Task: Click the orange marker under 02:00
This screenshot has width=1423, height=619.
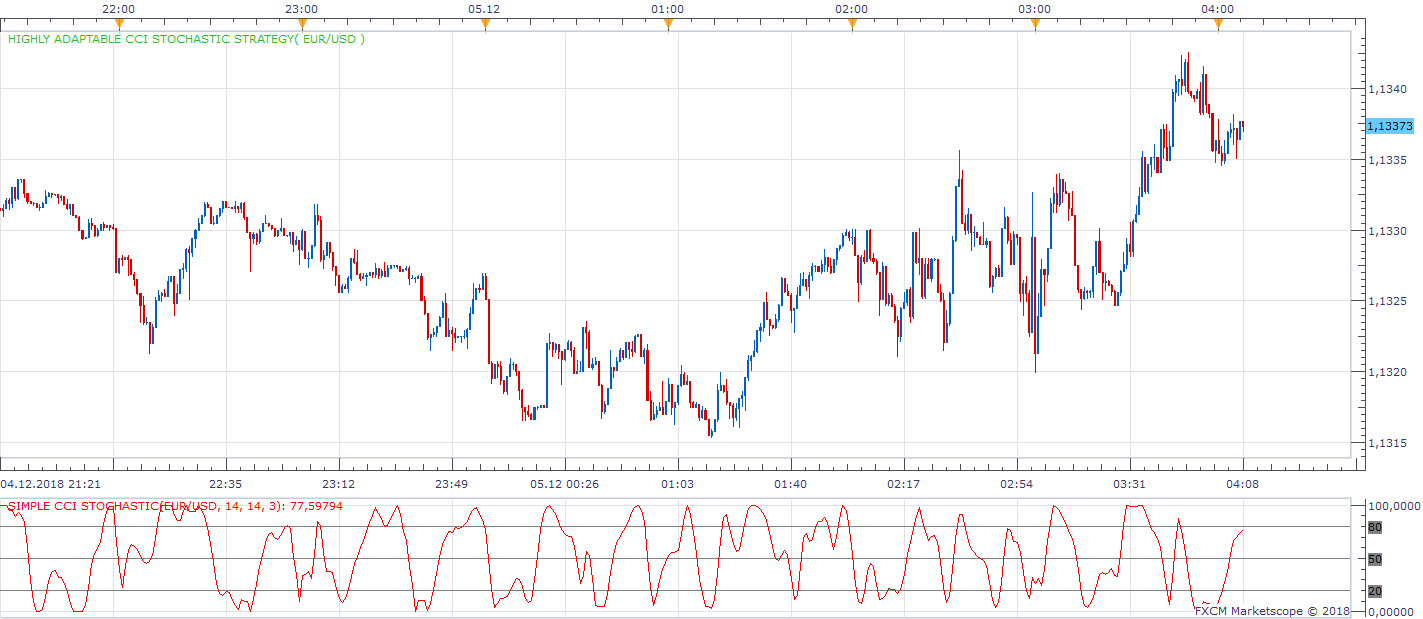Action: (851, 25)
